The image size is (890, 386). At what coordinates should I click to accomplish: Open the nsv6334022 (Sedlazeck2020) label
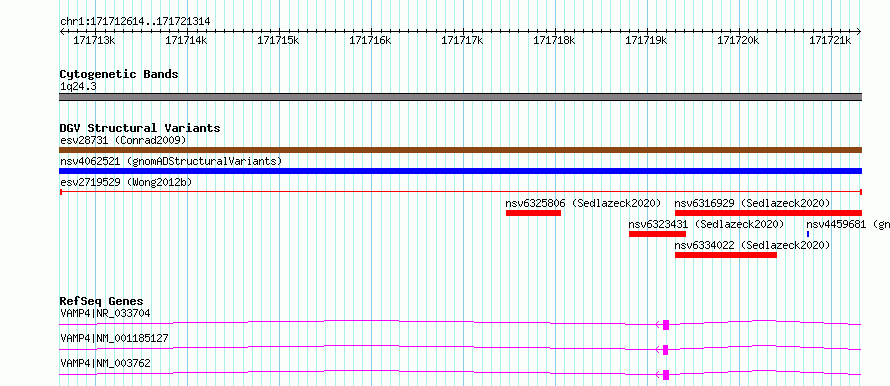point(752,245)
